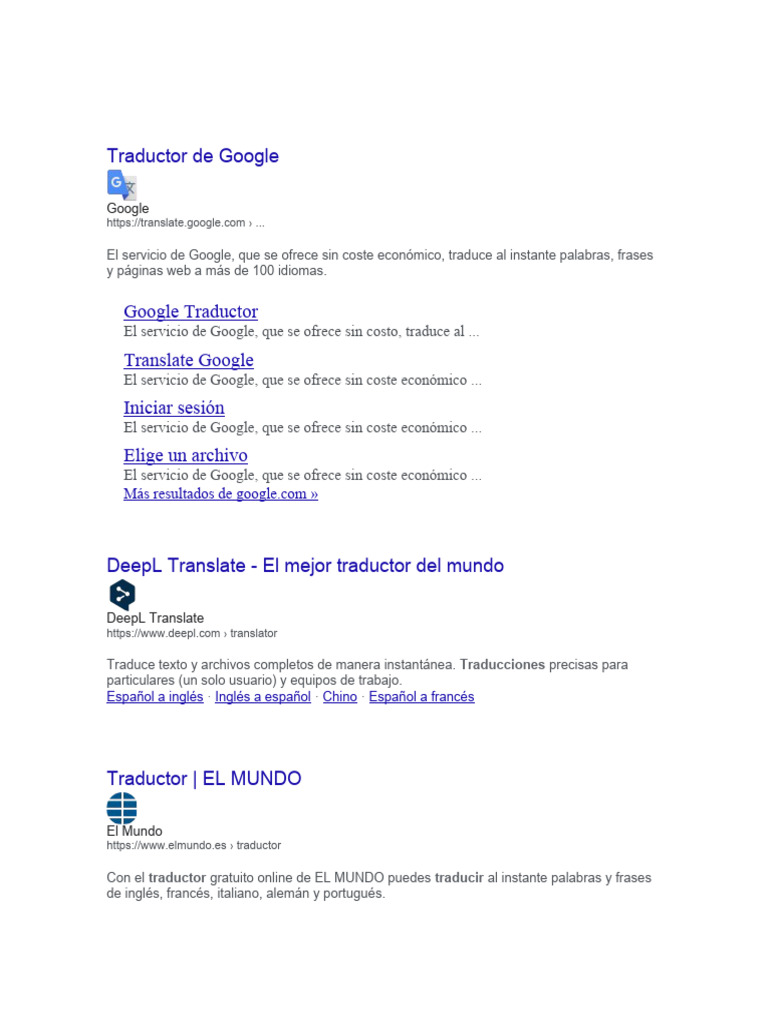The image size is (768, 1024).
Task: Select the Inglés a español link
Action: [x=263, y=697]
